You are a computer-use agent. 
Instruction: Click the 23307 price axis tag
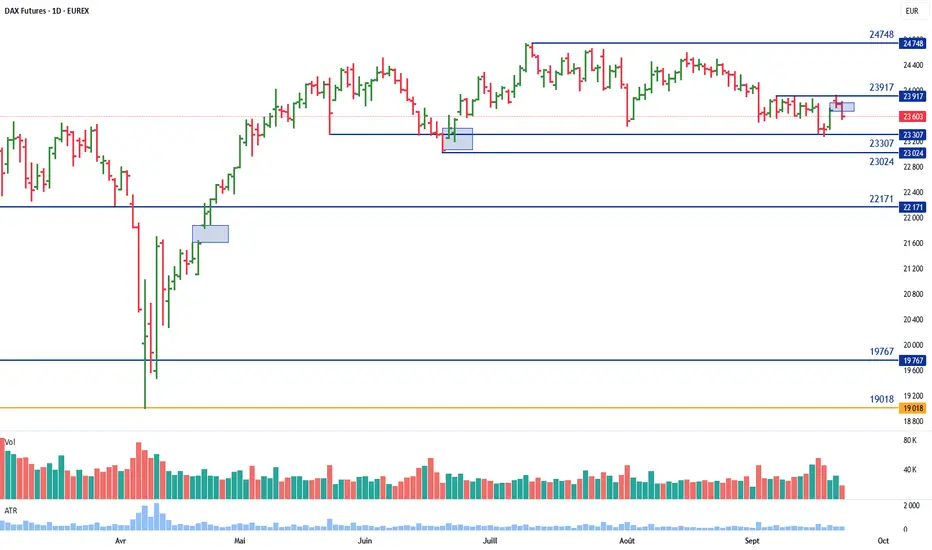tap(912, 134)
